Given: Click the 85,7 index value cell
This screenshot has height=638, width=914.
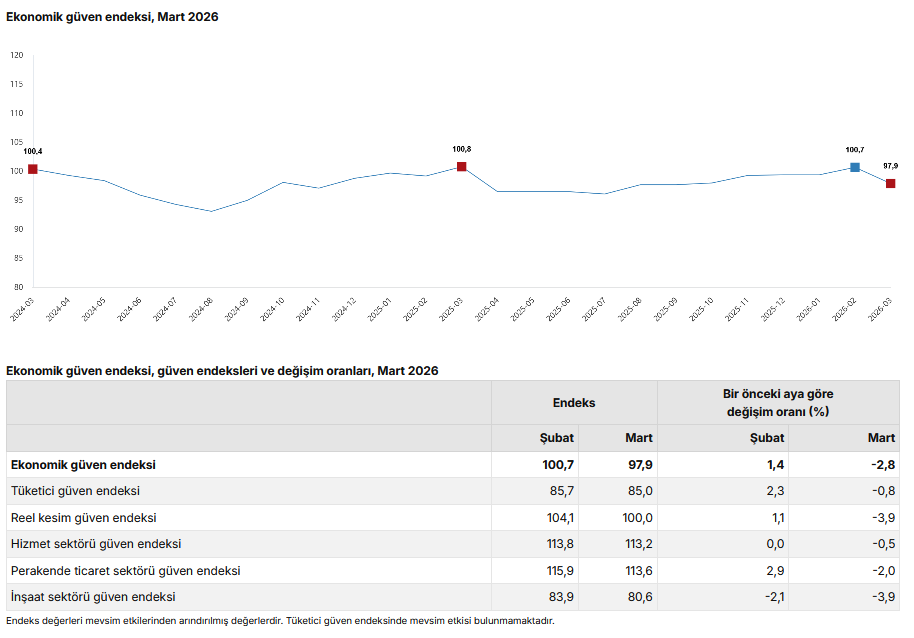Looking at the screenshot, I should pos(557,491).
